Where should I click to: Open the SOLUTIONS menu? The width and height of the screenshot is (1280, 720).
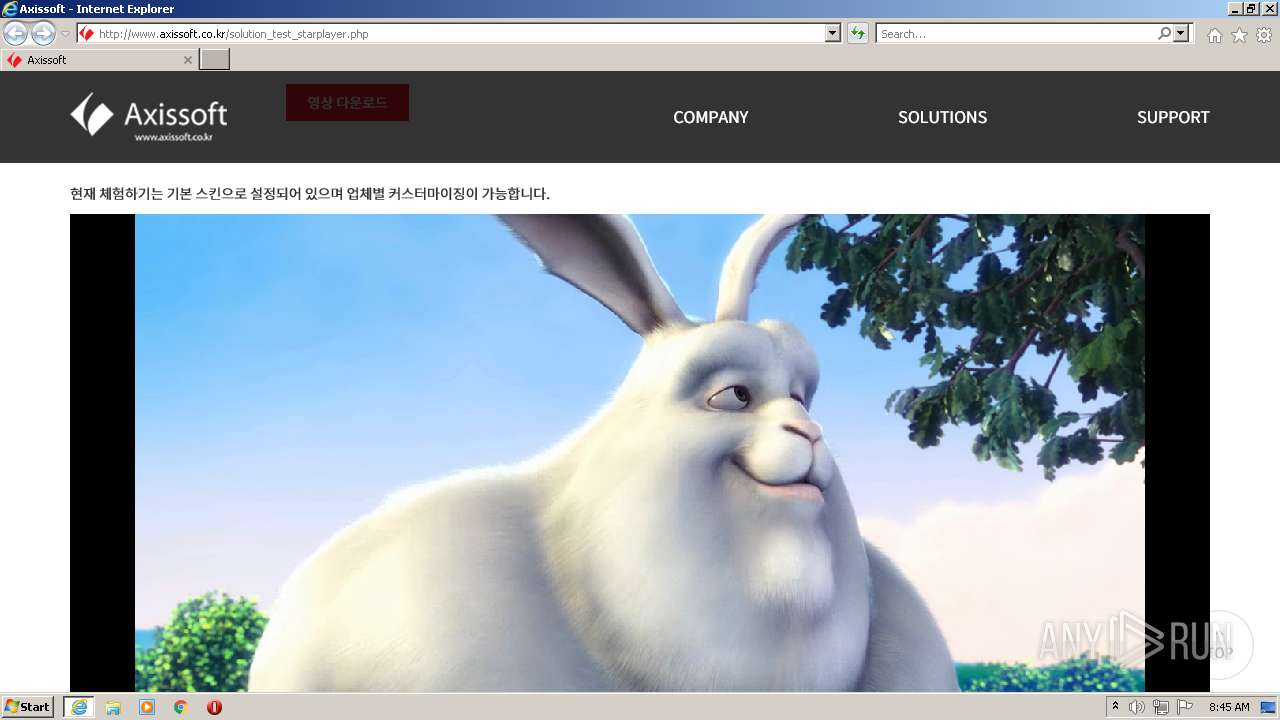pyautogui.click(x=942, y=117)
